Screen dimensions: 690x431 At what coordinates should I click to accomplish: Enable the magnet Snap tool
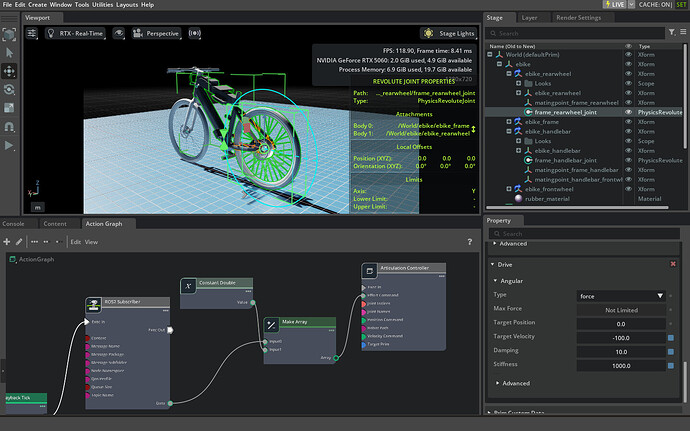10,127
